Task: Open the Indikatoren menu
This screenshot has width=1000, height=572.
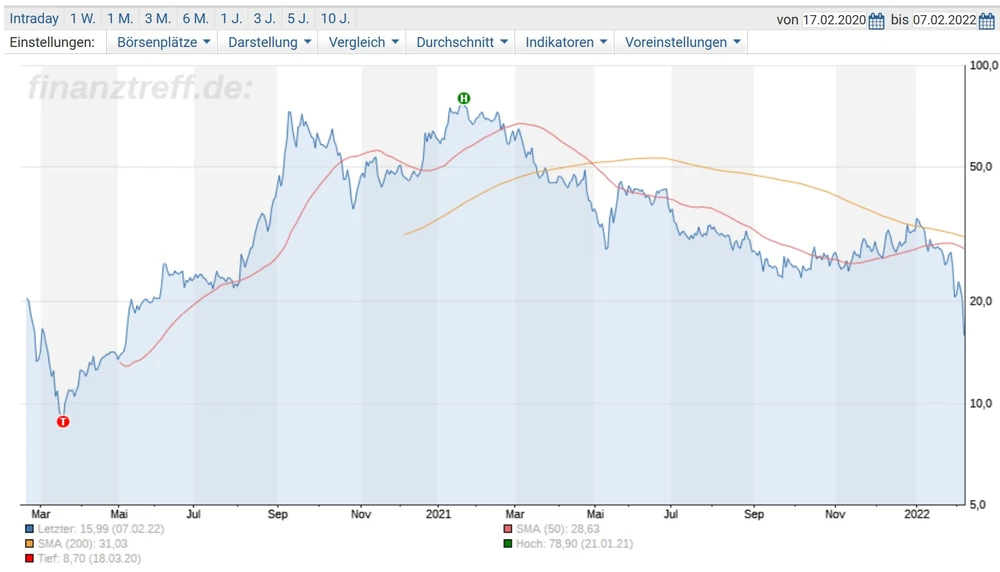Action: pos(566,42)
